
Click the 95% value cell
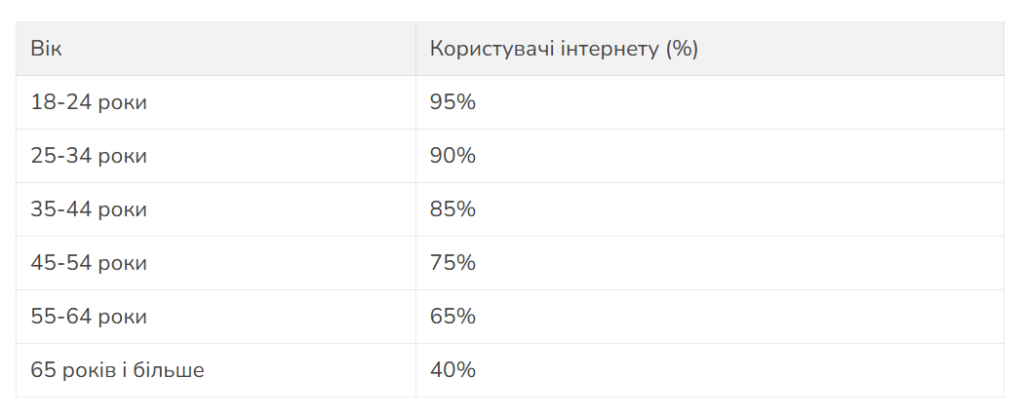710,103
